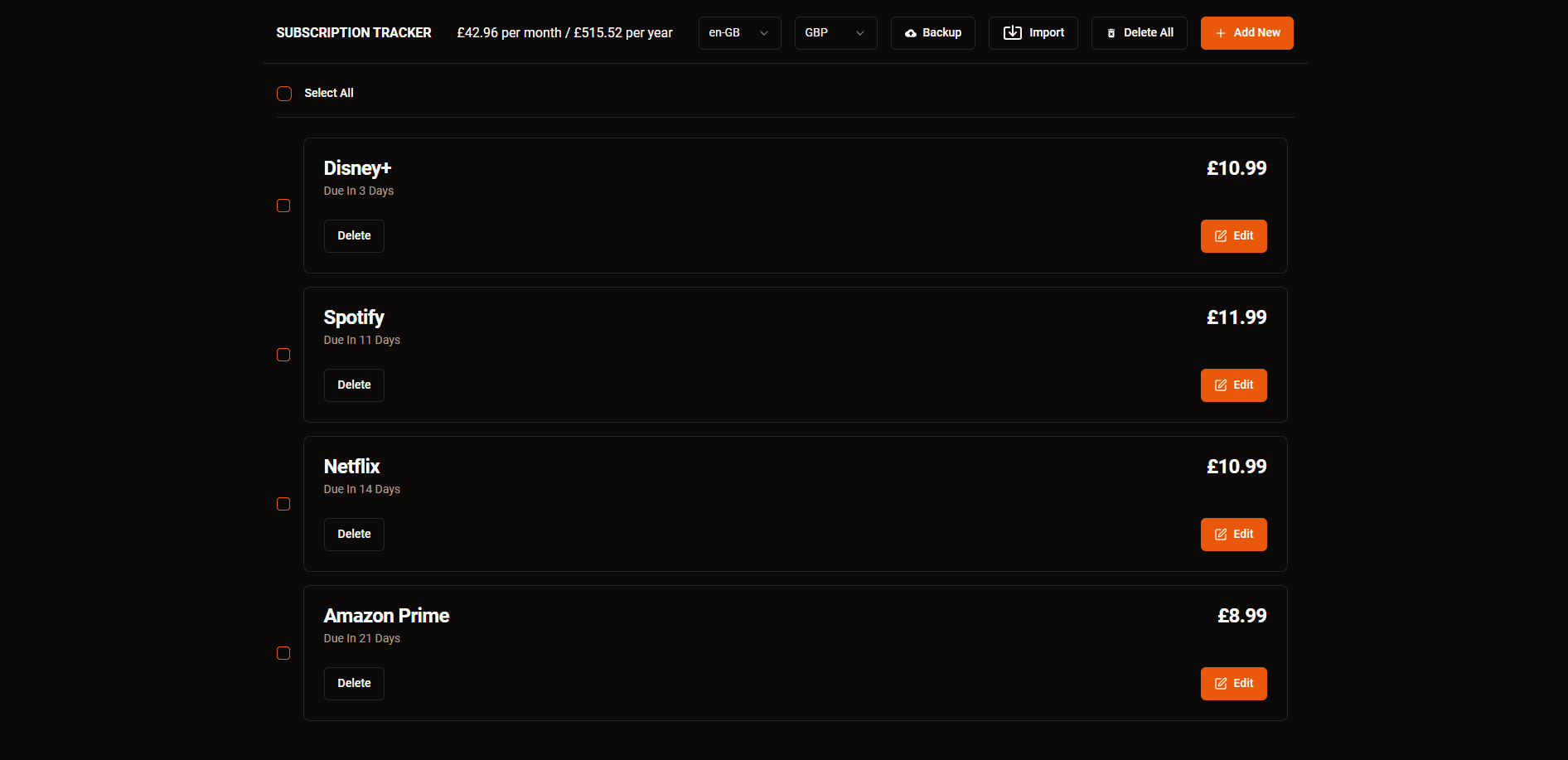Viewport: 1568px width, 760px height.
Task: Check the Netflix subscription checkbox
Action: (283, 504)
